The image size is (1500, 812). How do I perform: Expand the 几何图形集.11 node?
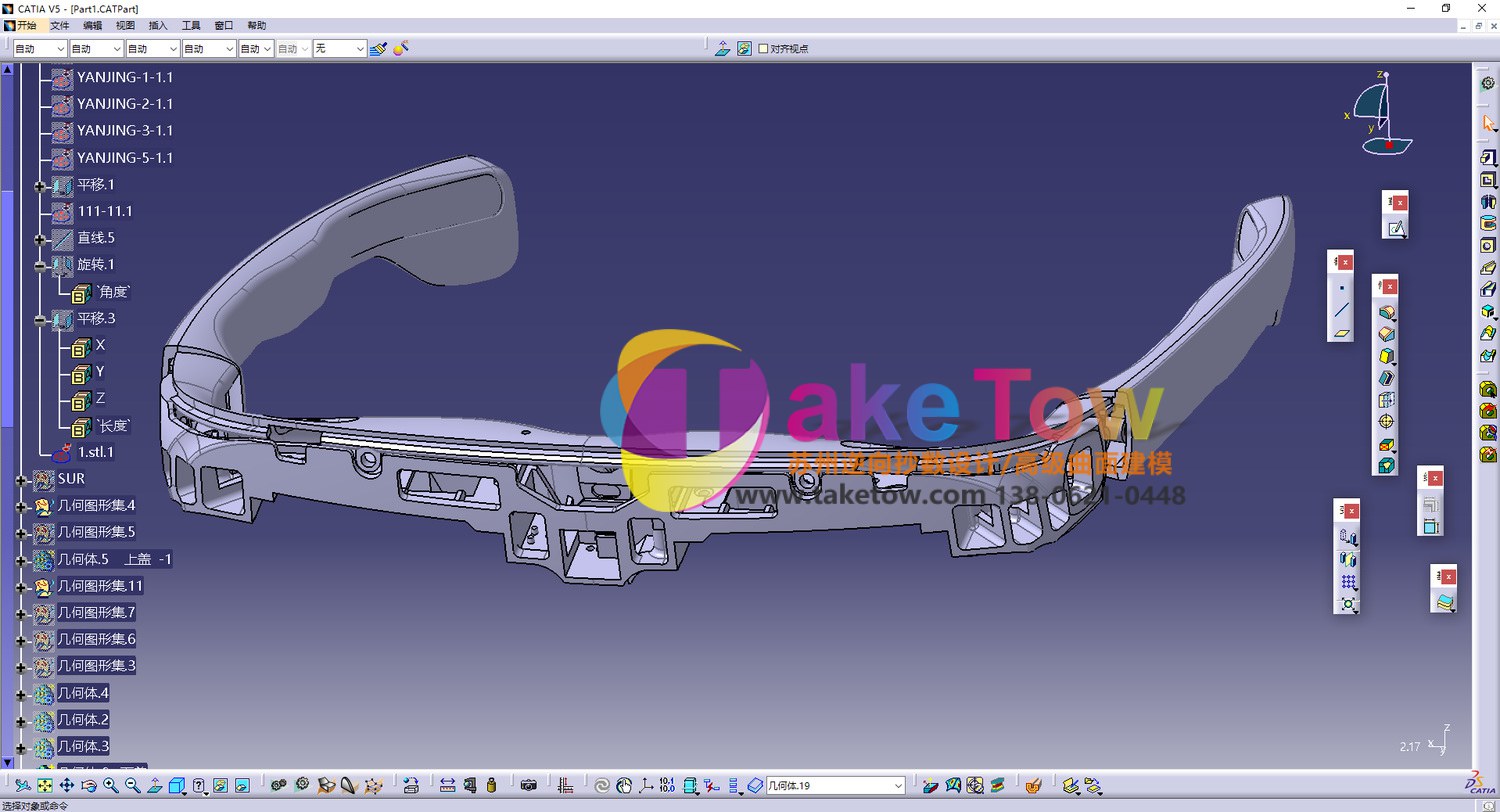[x=21, y=587]
